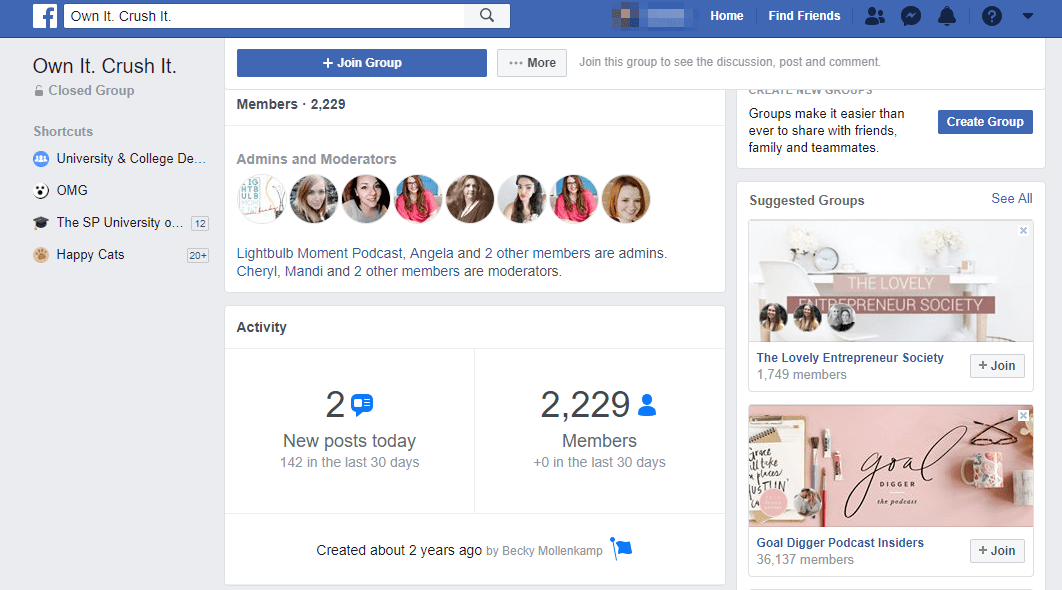Click the OMG shortcut icon
The image size is (1062, 590).
41,191
